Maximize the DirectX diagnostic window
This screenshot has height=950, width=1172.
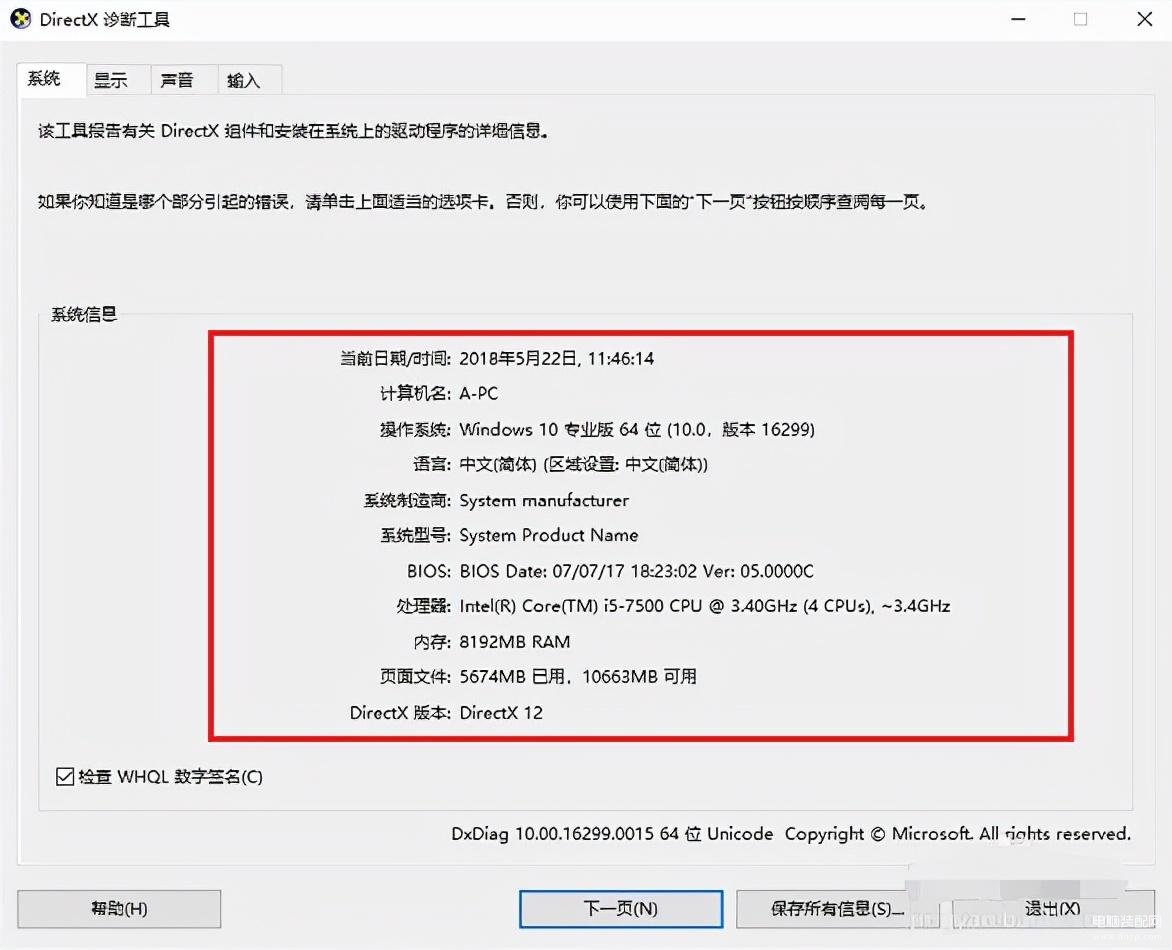click(x=1080, y=19)
